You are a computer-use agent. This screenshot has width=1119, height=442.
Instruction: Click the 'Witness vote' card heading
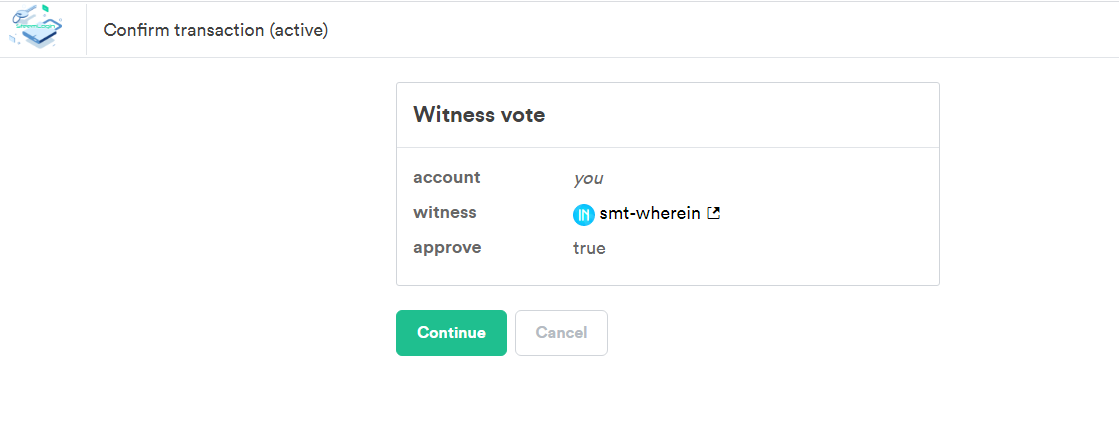[x=479, y=114]
